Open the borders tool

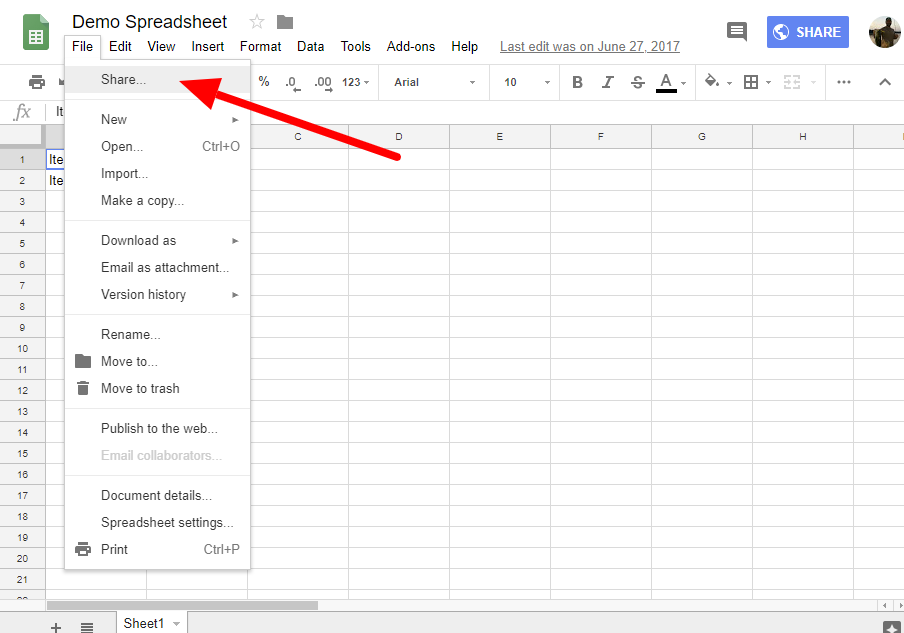point(752,82)
